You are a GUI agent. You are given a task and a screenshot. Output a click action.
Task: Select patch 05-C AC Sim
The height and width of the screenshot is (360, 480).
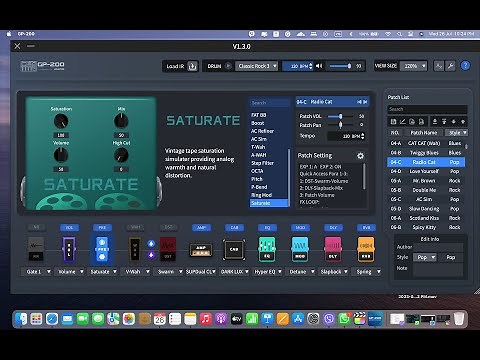coord(426,199)
